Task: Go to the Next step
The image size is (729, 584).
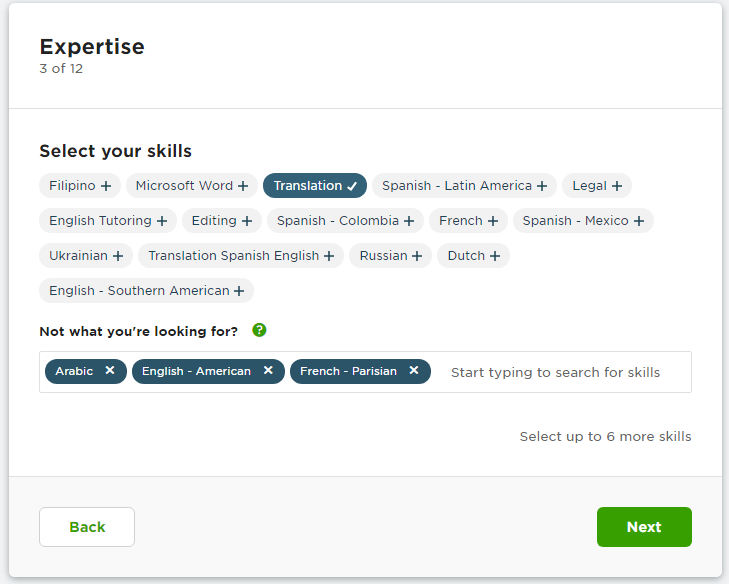Action: 644,527
